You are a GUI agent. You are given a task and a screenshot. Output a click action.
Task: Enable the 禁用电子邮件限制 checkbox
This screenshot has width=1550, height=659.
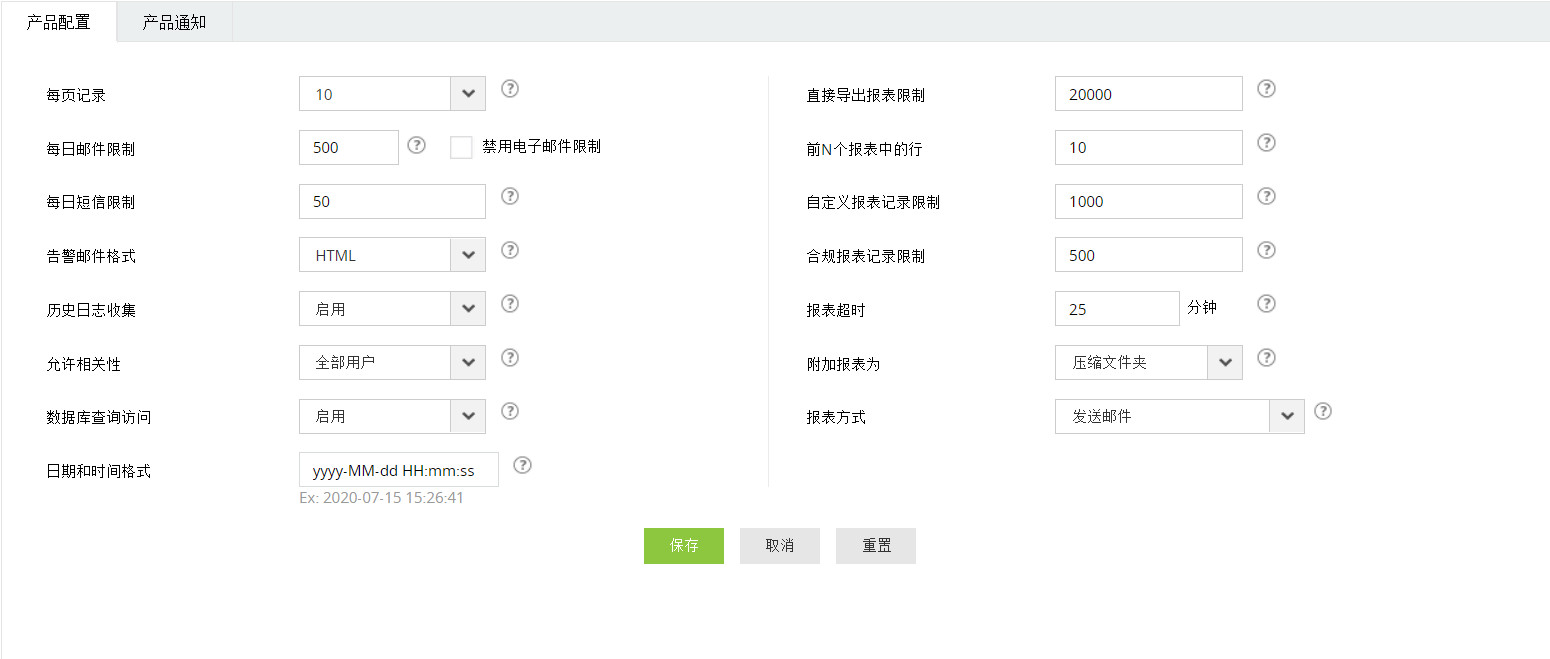461,148
